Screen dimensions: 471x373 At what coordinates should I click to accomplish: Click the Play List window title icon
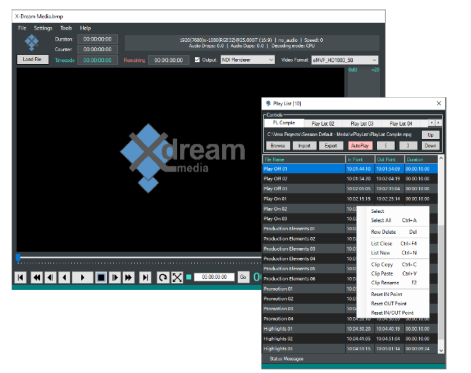point(268,103)
